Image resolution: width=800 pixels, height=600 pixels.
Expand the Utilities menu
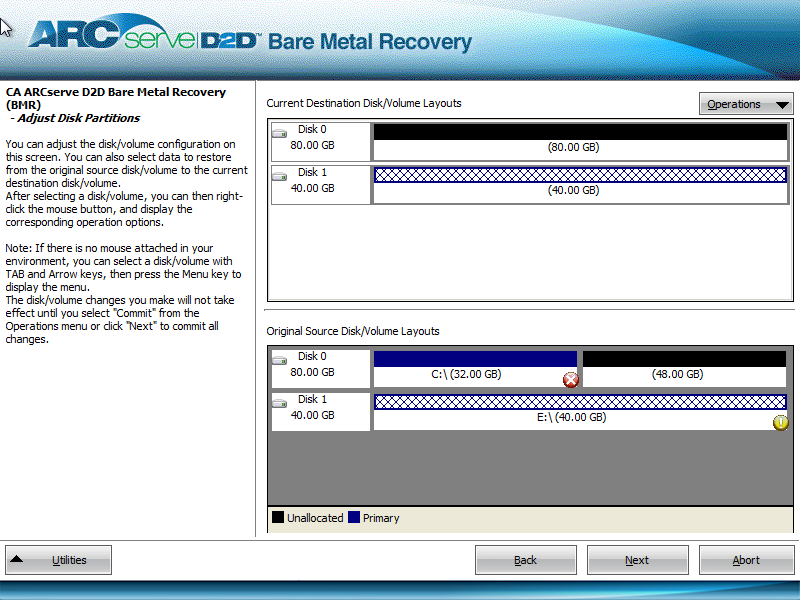59,560
